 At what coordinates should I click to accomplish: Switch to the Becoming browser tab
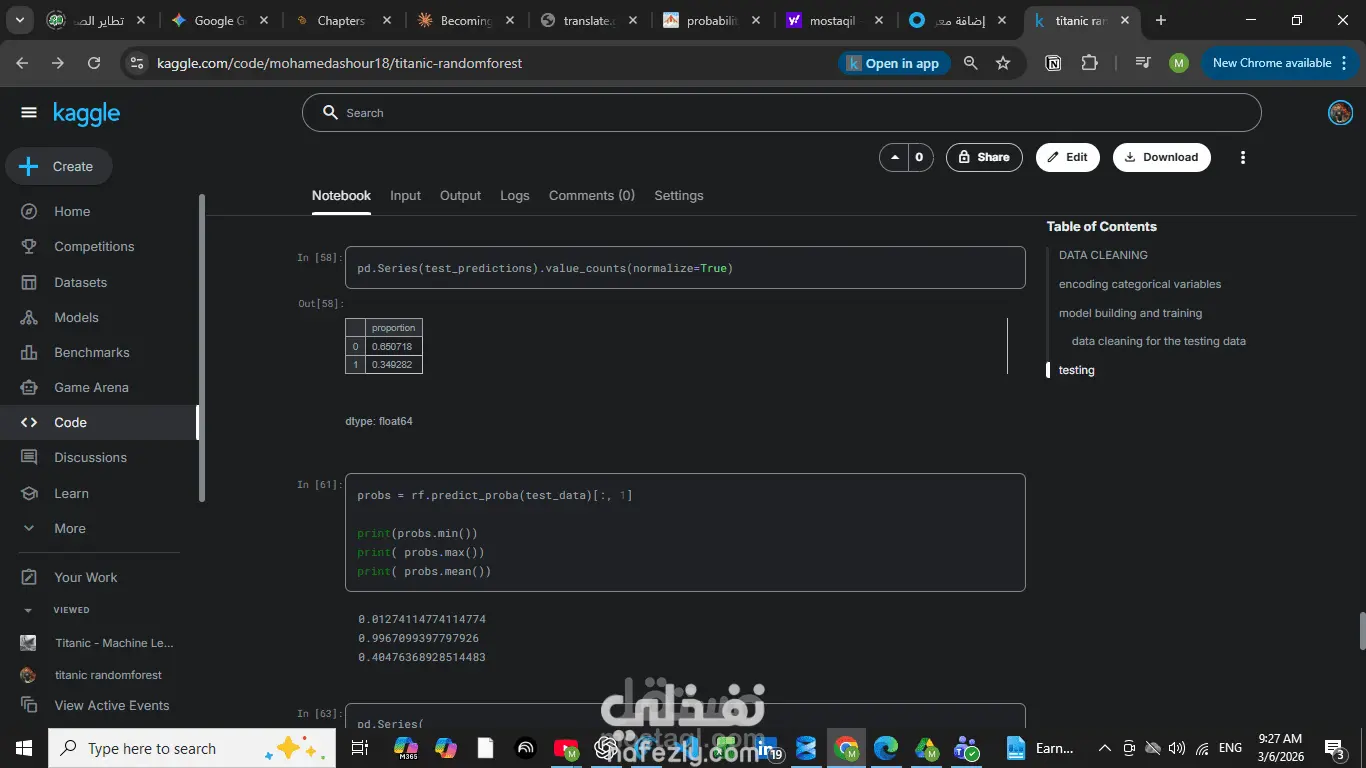click(467, 20)
